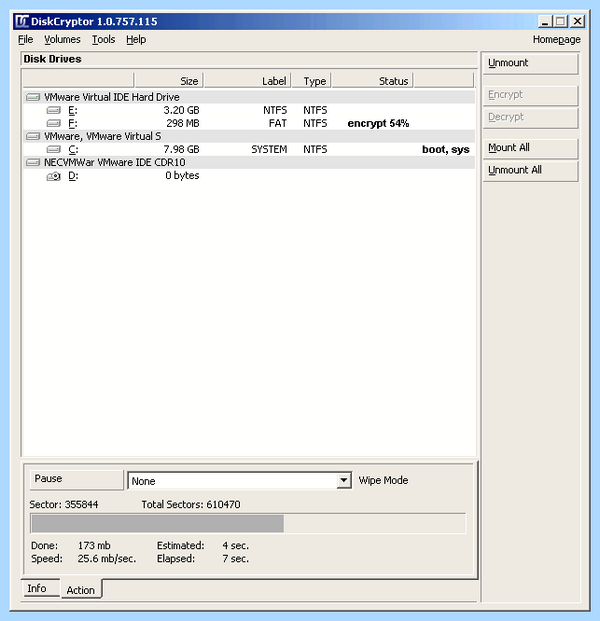Switch to the Info tab
Viewport: 600px width, 621px height.
click(x=40, y=589)
